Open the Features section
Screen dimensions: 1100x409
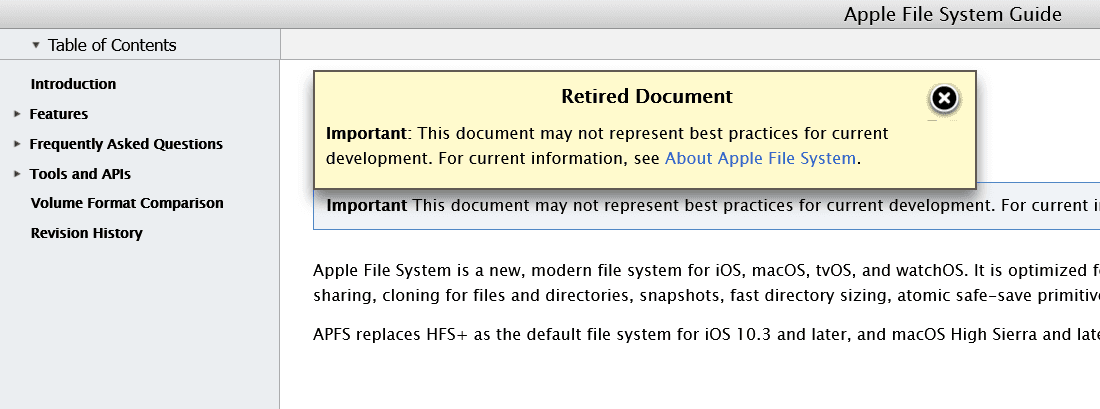(x=58, y=114)
